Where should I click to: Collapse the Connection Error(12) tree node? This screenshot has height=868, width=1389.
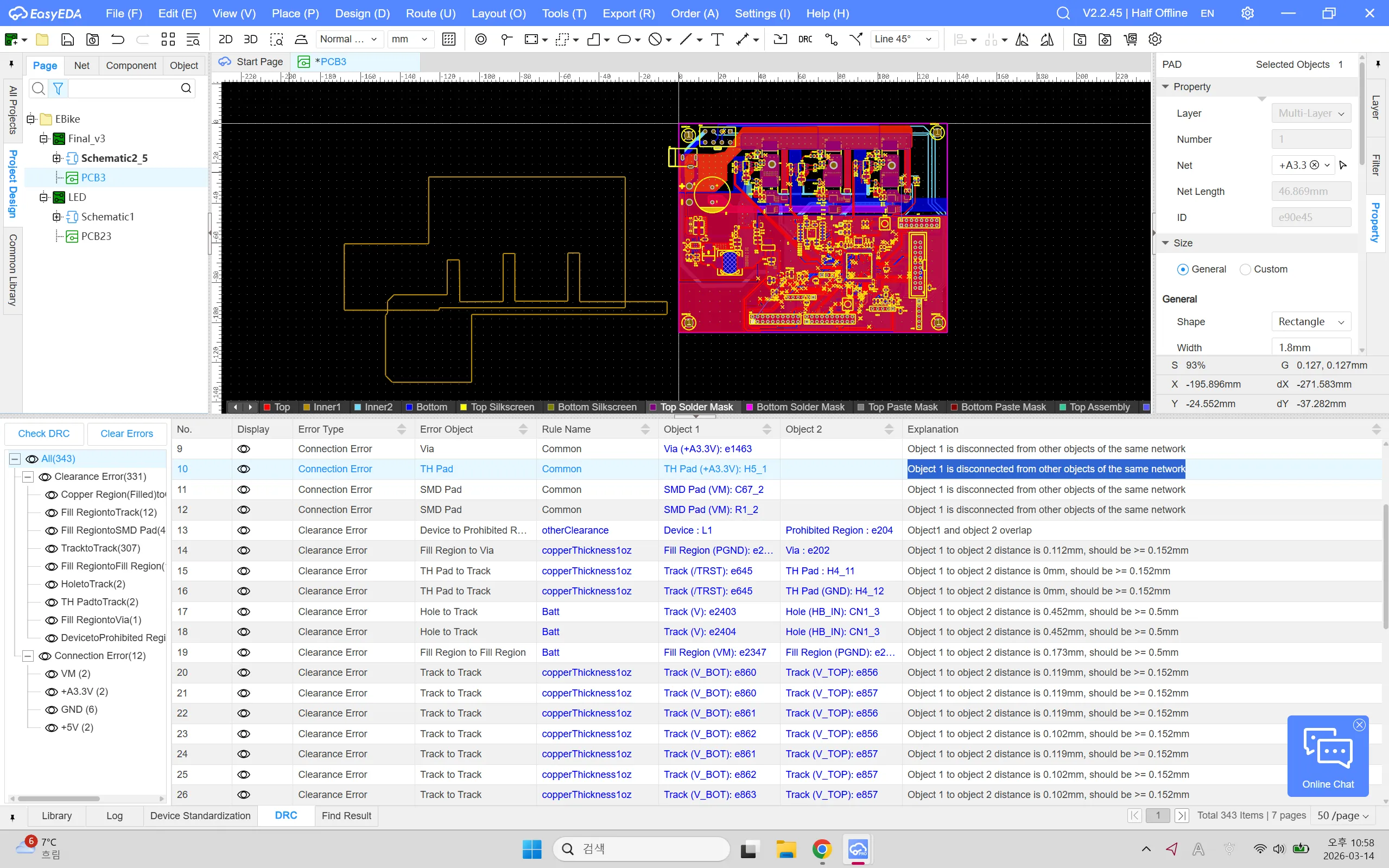point(28,656)
